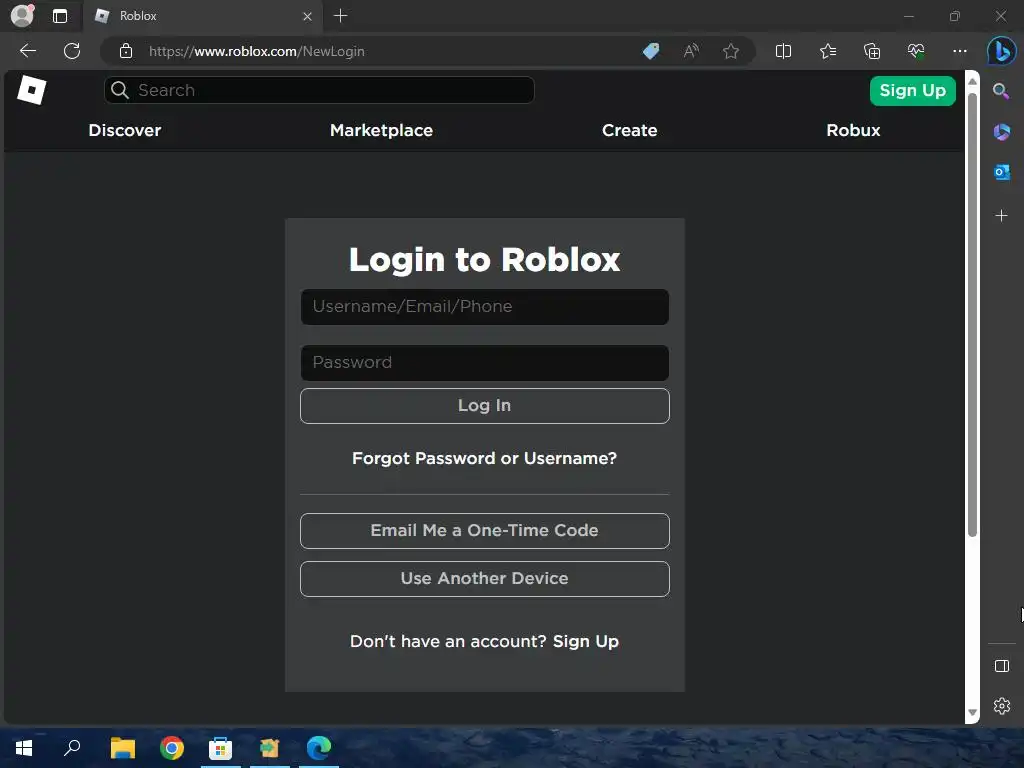Click into the Roblox Search field
This screenshot has height=768, width=1024.
coord(319,90)
